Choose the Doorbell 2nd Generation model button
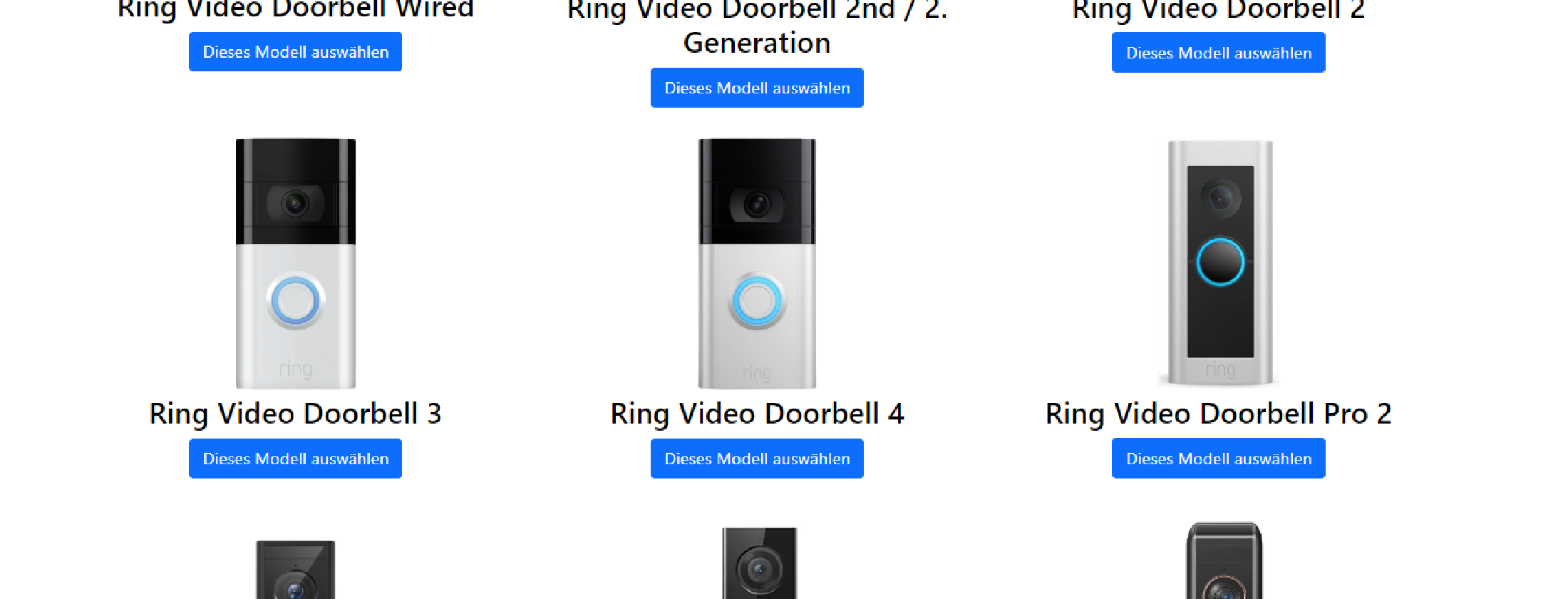 pos(757,88)
